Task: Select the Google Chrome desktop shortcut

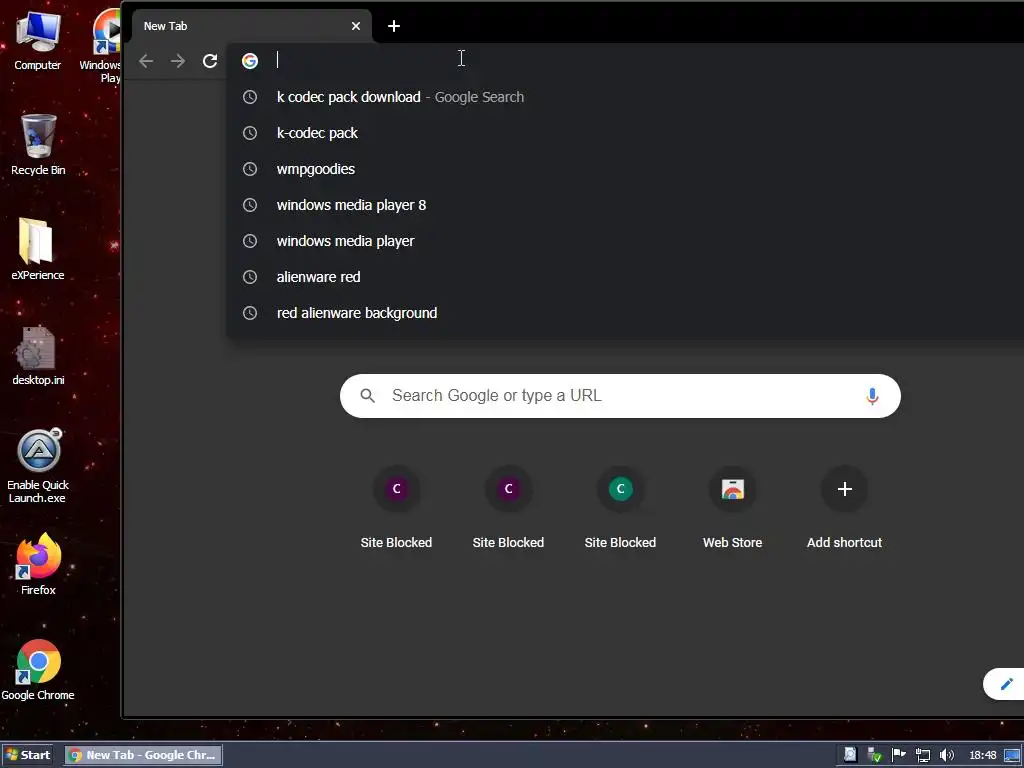Action: pyautogui.click(x=38, y=670)
